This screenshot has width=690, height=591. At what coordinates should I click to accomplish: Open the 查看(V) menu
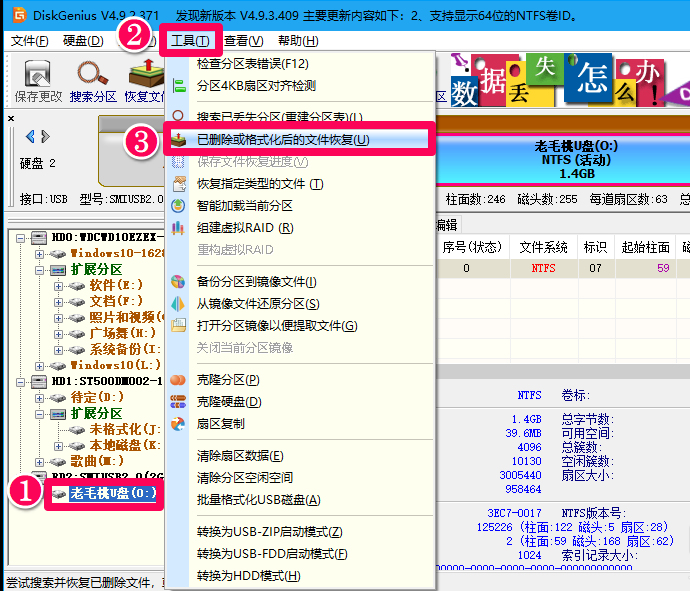(x=243, y=41)
